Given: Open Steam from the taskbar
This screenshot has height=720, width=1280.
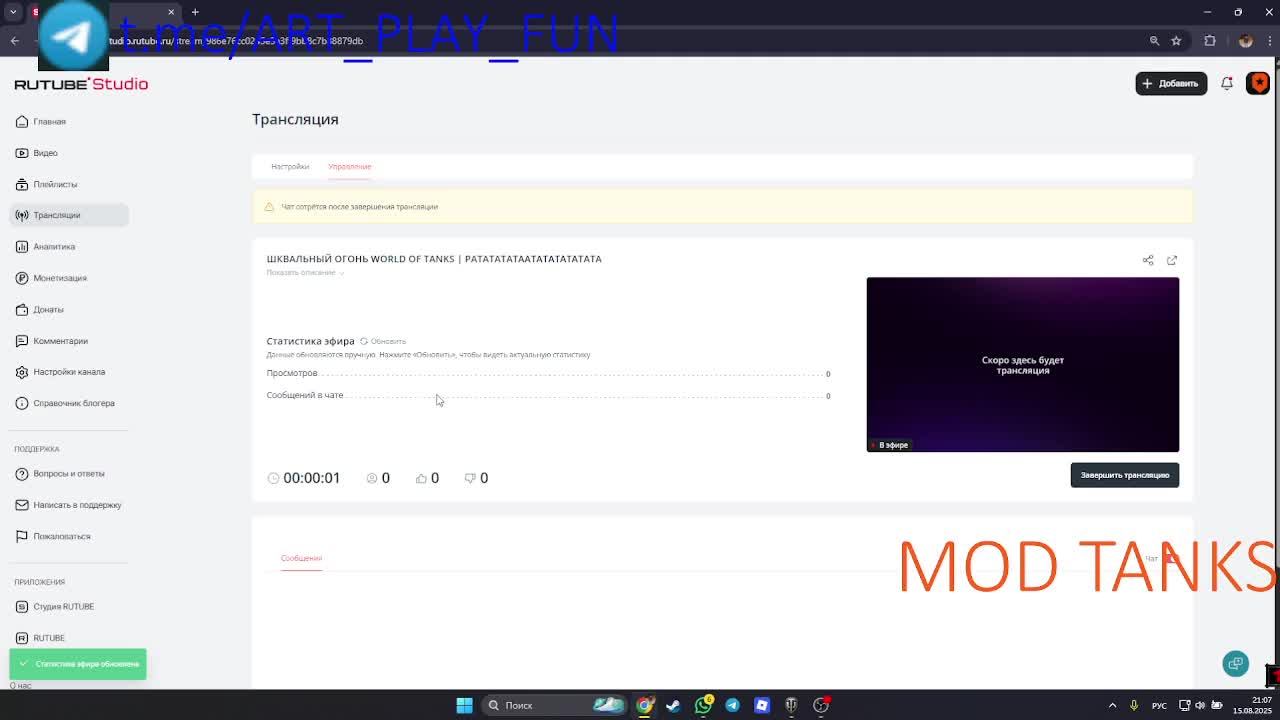Looking at the screenshot, I should [673, 705].
